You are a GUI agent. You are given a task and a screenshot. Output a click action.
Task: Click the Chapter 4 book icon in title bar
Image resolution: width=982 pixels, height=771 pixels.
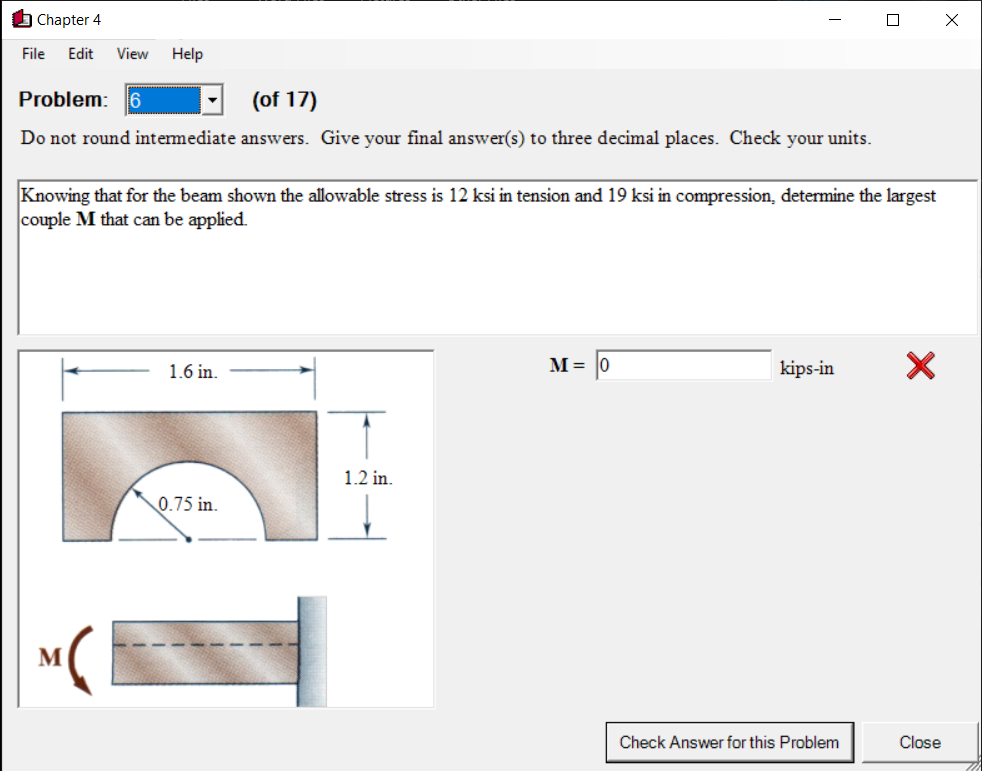22,19
